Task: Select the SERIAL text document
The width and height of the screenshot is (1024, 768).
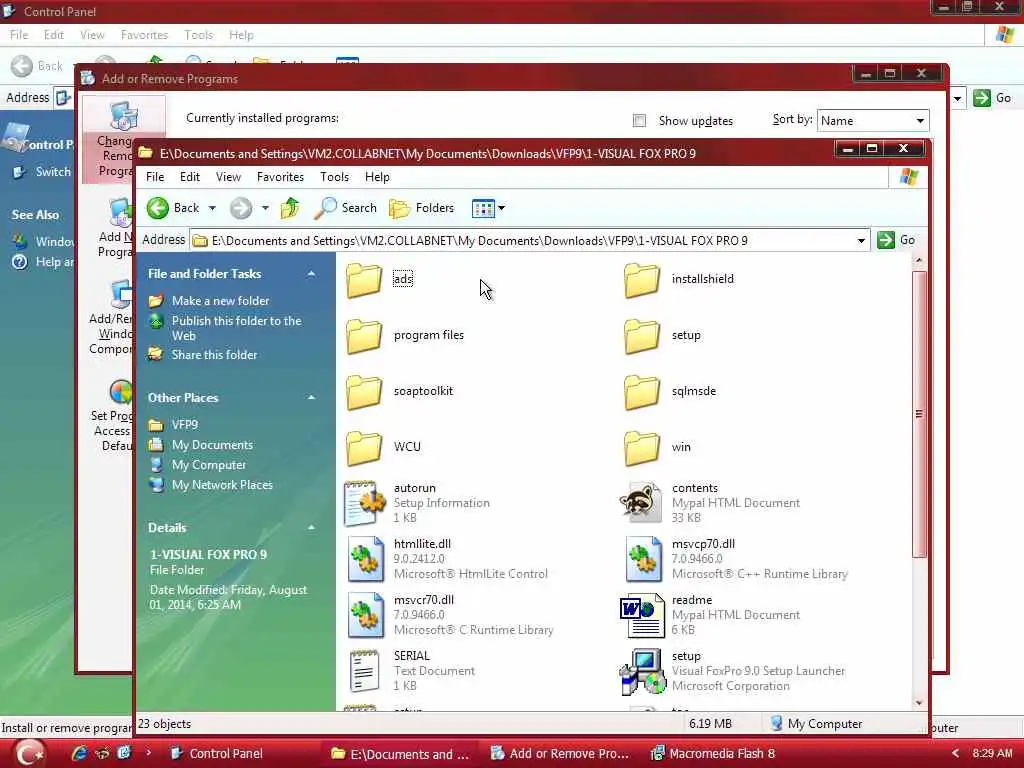Action: tap(413, 671)
